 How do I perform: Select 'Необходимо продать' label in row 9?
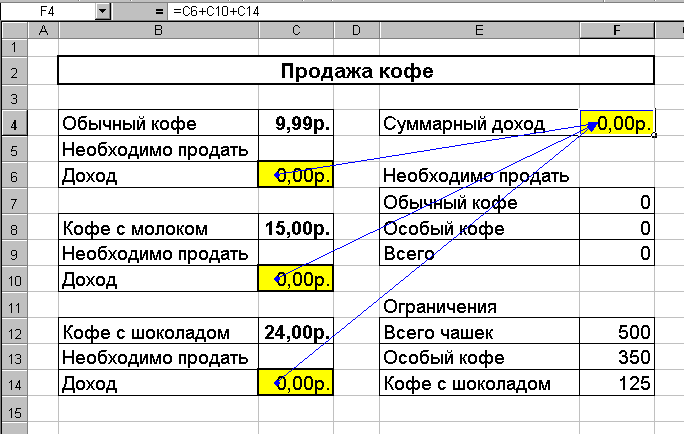[x=158, y=253]
